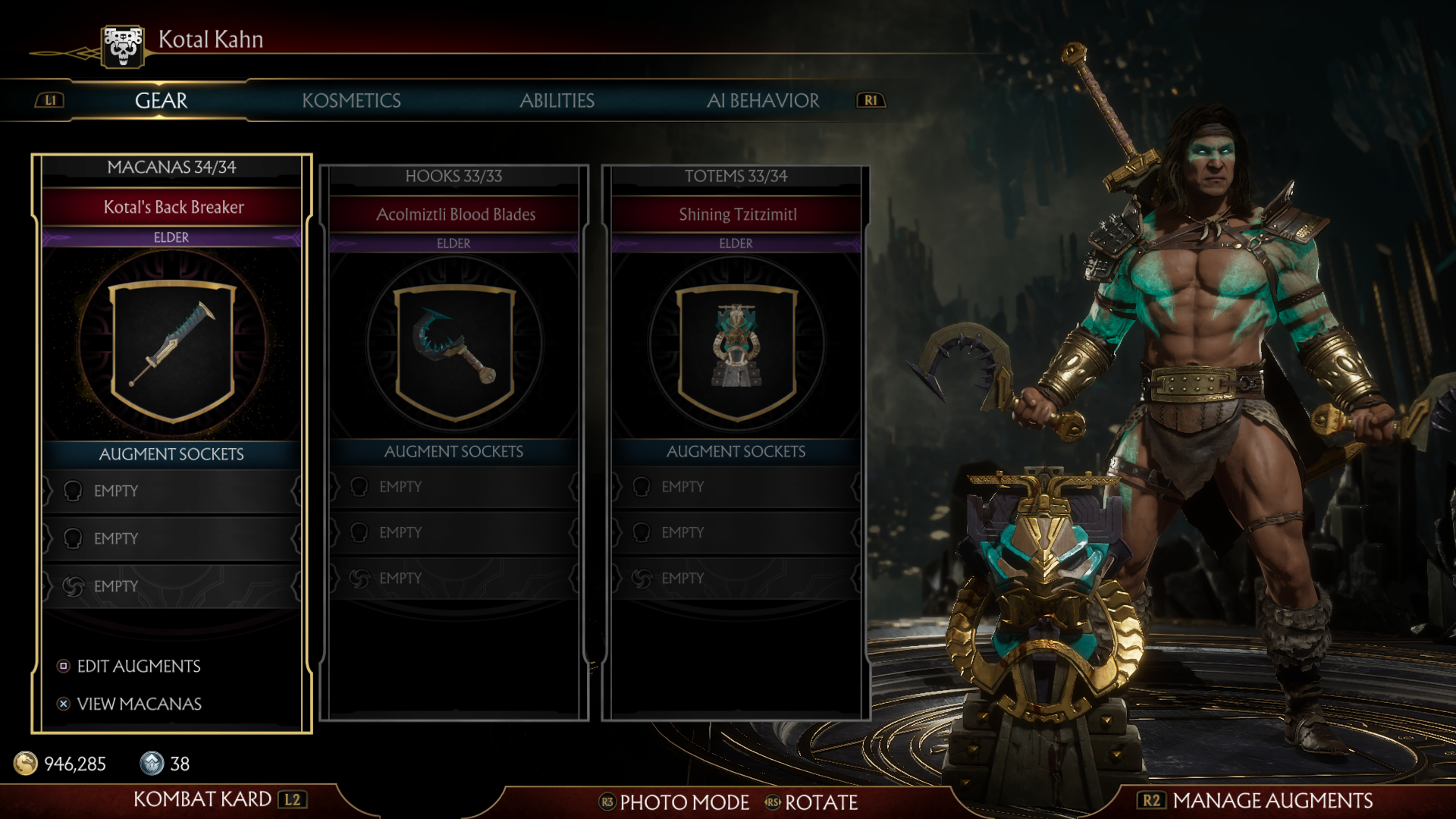Image resolution: width=1456 pixels, height=819 pixels.
Task: Click the R1 shoulder button icon
Action: coord(871,100)
